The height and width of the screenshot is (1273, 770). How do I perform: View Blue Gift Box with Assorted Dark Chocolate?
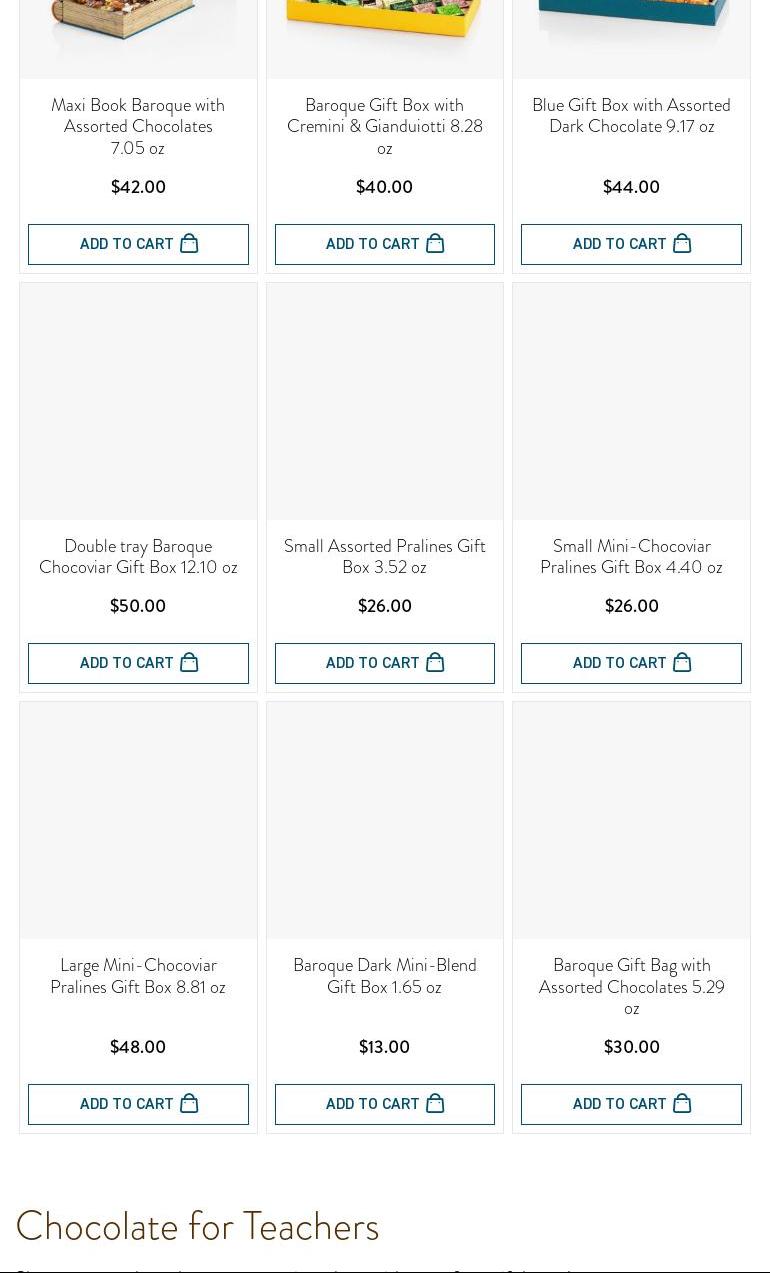(631, 116)
